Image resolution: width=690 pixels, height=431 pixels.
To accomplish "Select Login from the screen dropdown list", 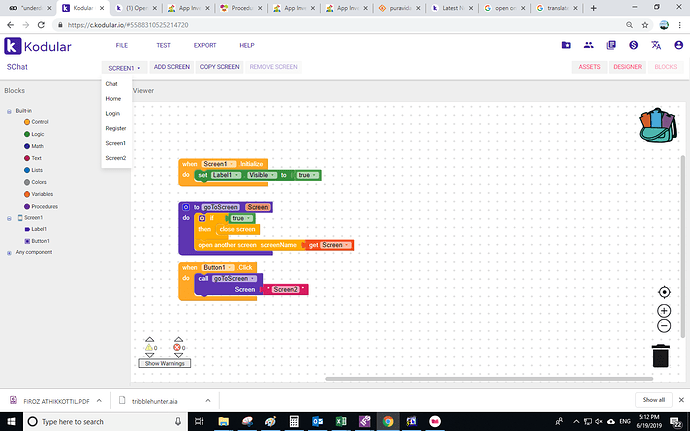I will coord(113,113).
